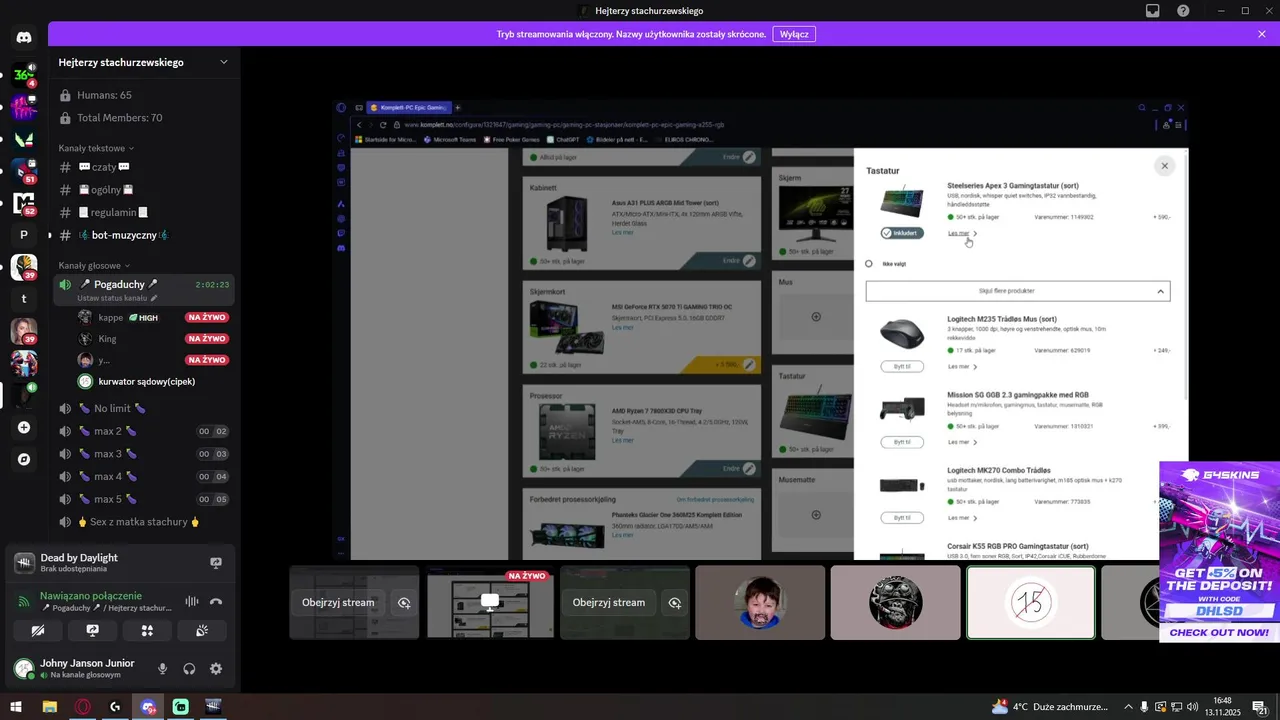1280x720 pixels.
Task: Open Discord help question mark icon
Action: coord(1183,11)
